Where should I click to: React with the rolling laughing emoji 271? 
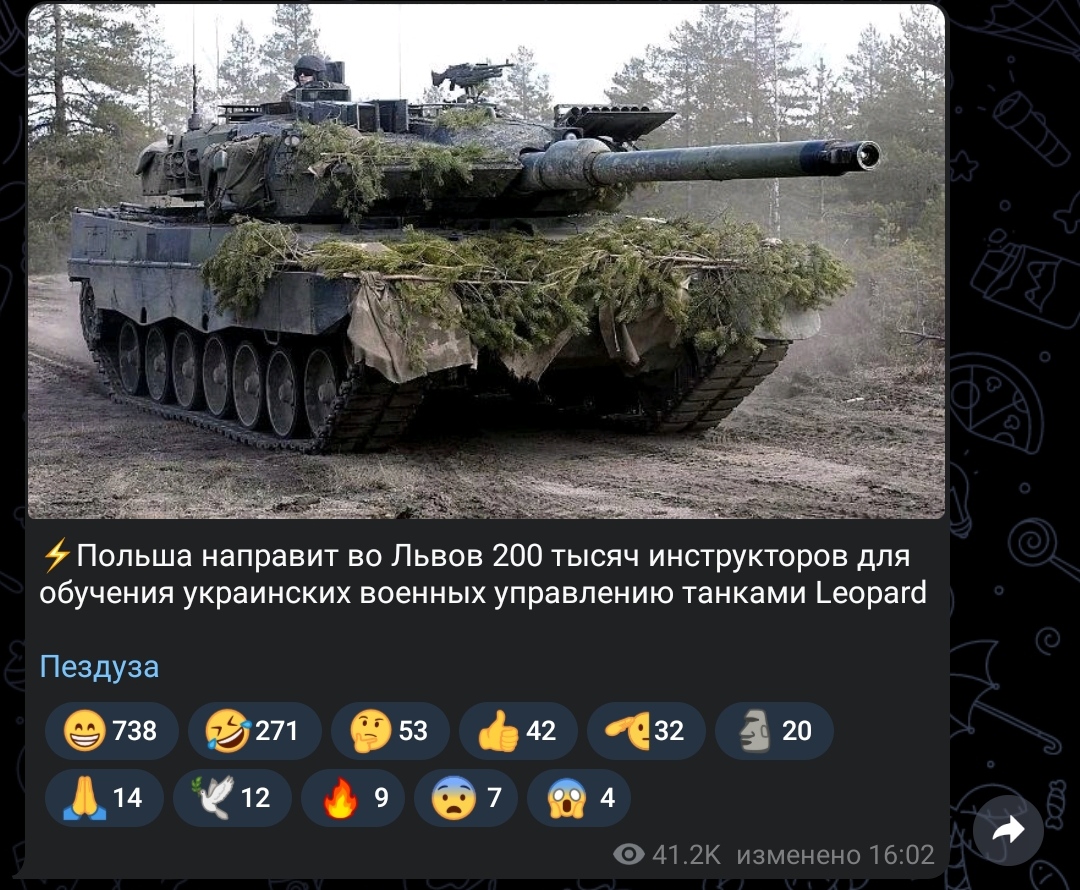pyautogui.click(x=254, y=731)
